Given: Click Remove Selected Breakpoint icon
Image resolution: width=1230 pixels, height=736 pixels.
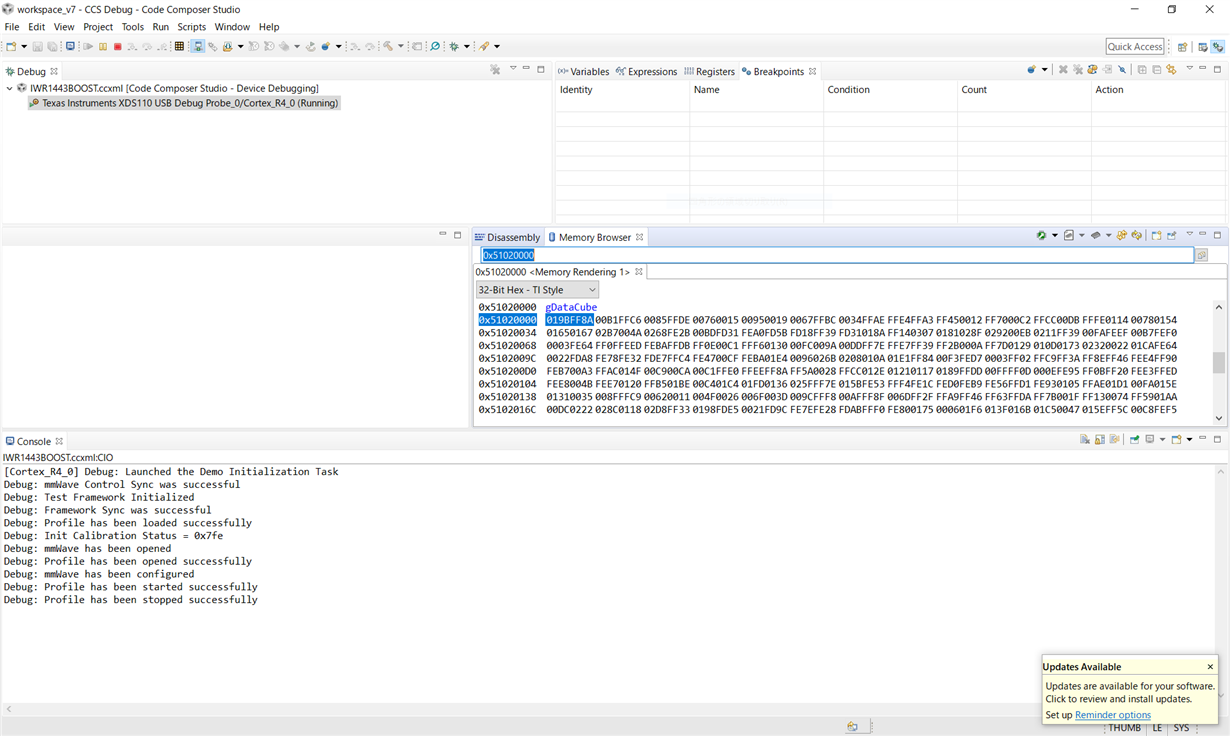Looking at the screenshot, I should [1063, 69].
